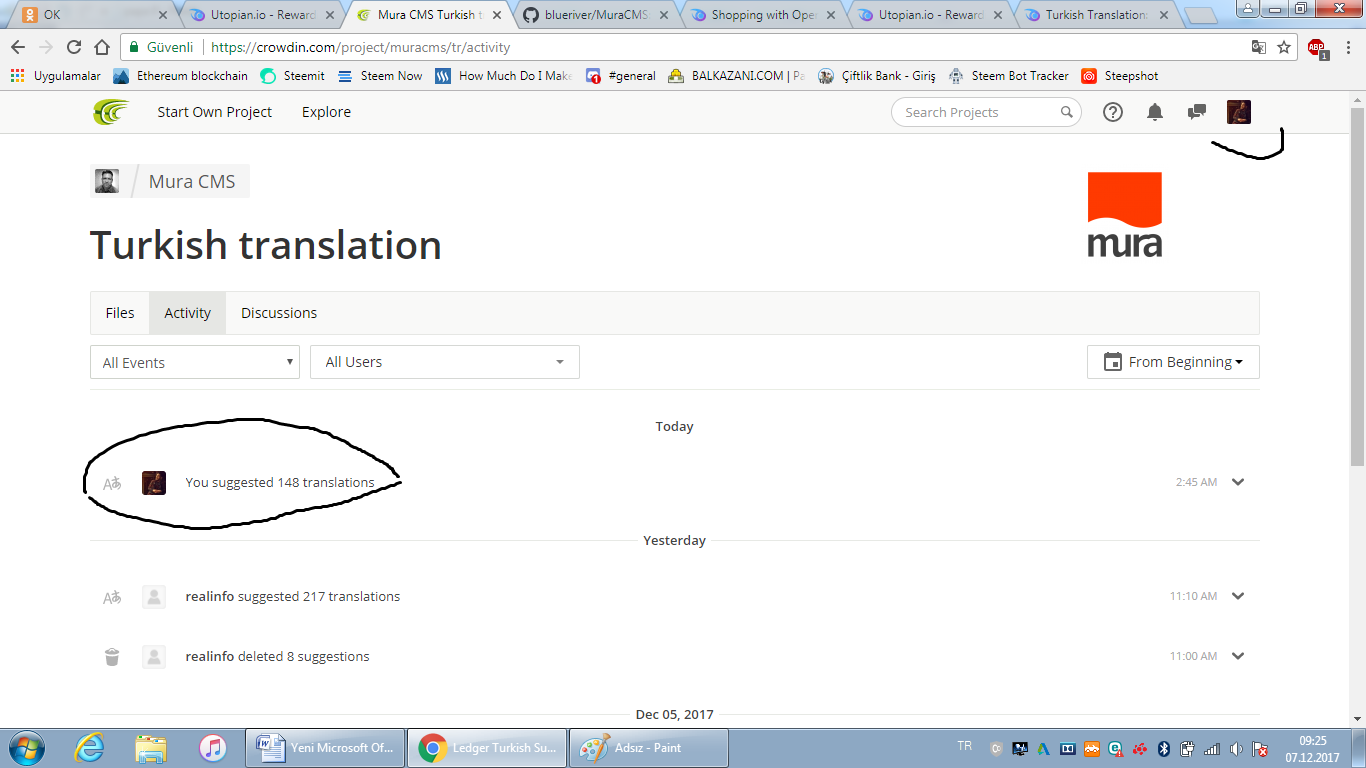Open Chrome's three-dot menu
The height and width of the screenshot is (768, 1366).
click(x=1348, y=47)
